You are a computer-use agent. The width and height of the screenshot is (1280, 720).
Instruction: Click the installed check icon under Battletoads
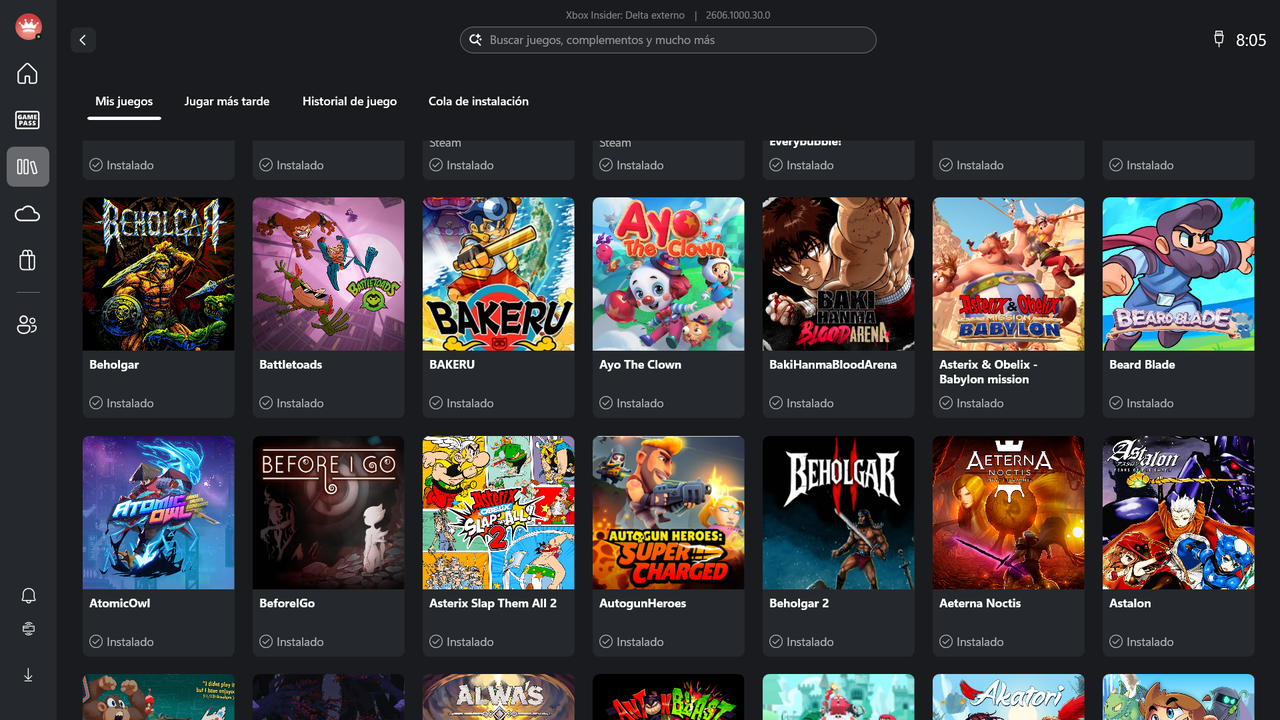pos(266,403)
